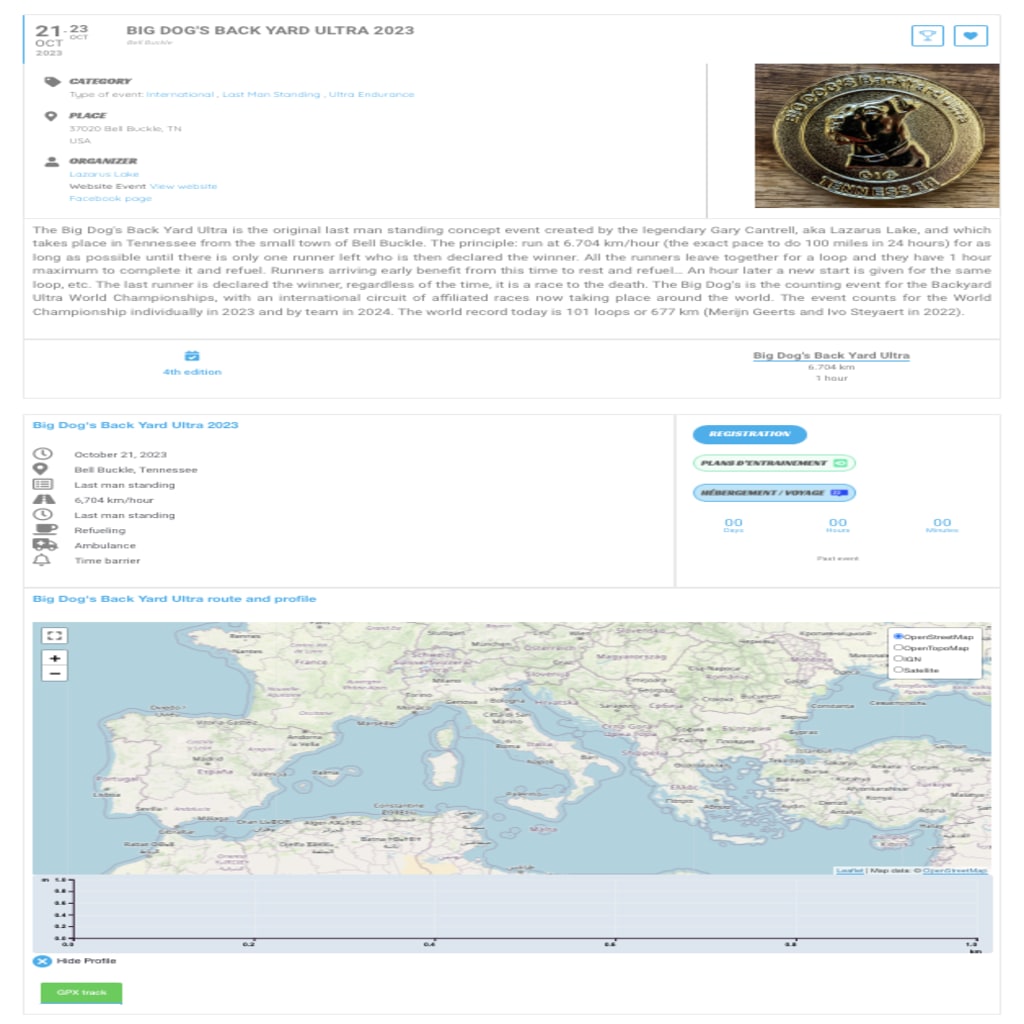
Task: Open the OpenStreetMap attribution link
Action: point(954,871)
